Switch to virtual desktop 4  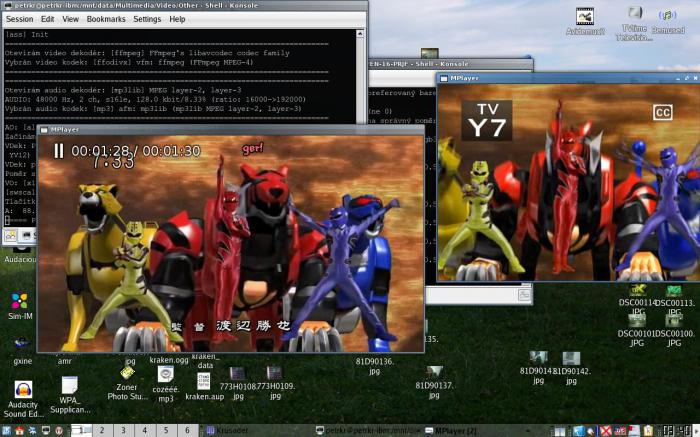[x=145, y=430]
